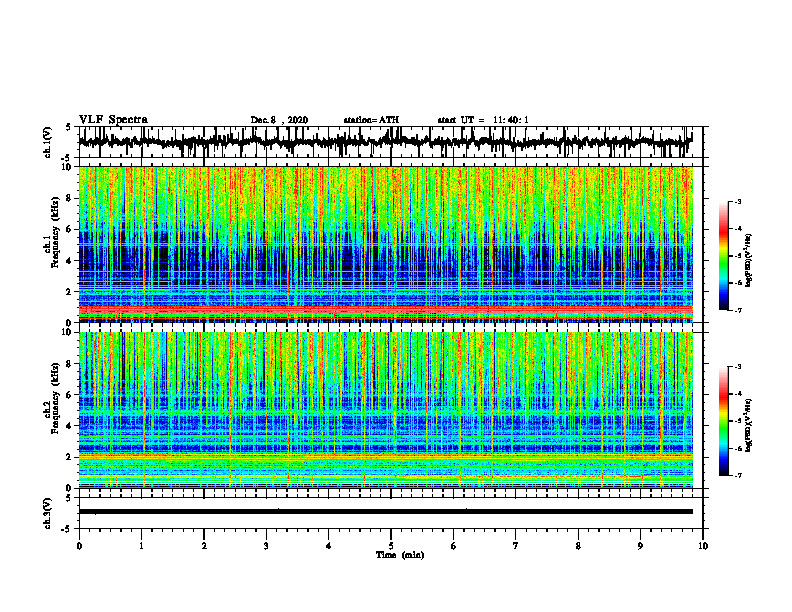Screen dimensions: 792x612
Task: Select the "8" kHz tick on ch.1 axis
Action: click(x=70, y=198)
